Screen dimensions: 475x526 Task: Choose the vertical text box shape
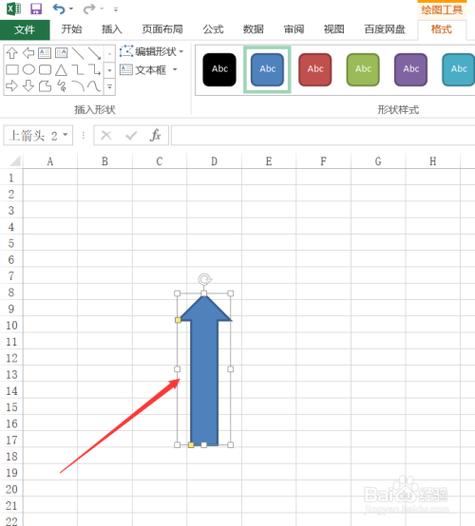61,53
